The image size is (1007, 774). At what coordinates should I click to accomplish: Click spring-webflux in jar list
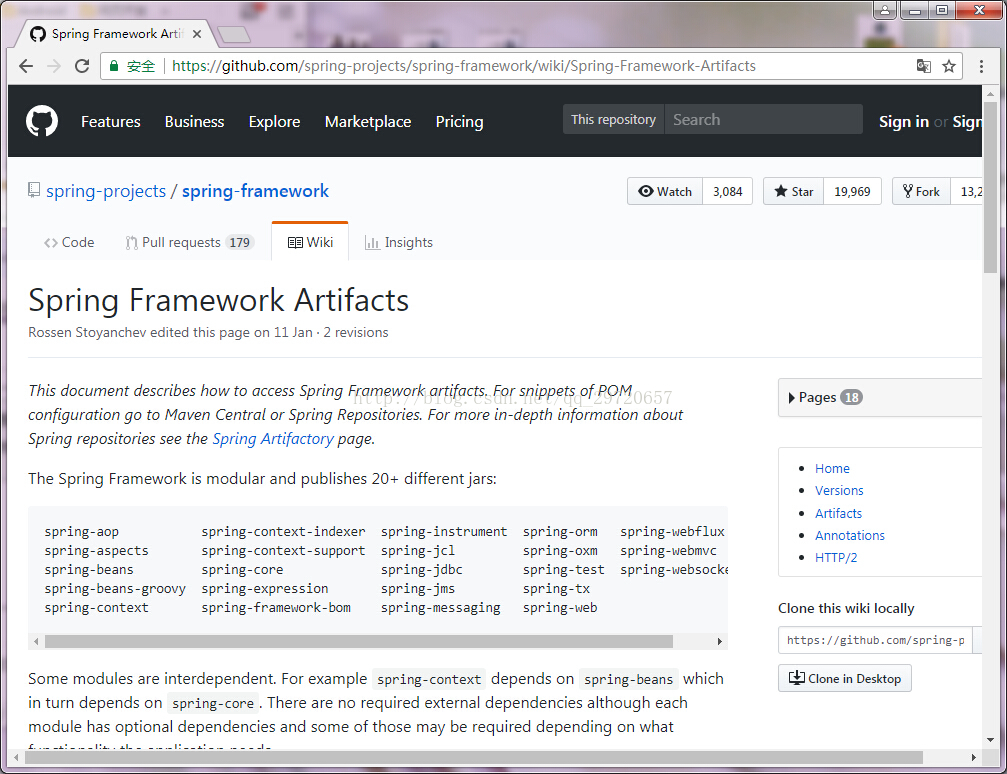click(672, 532)
